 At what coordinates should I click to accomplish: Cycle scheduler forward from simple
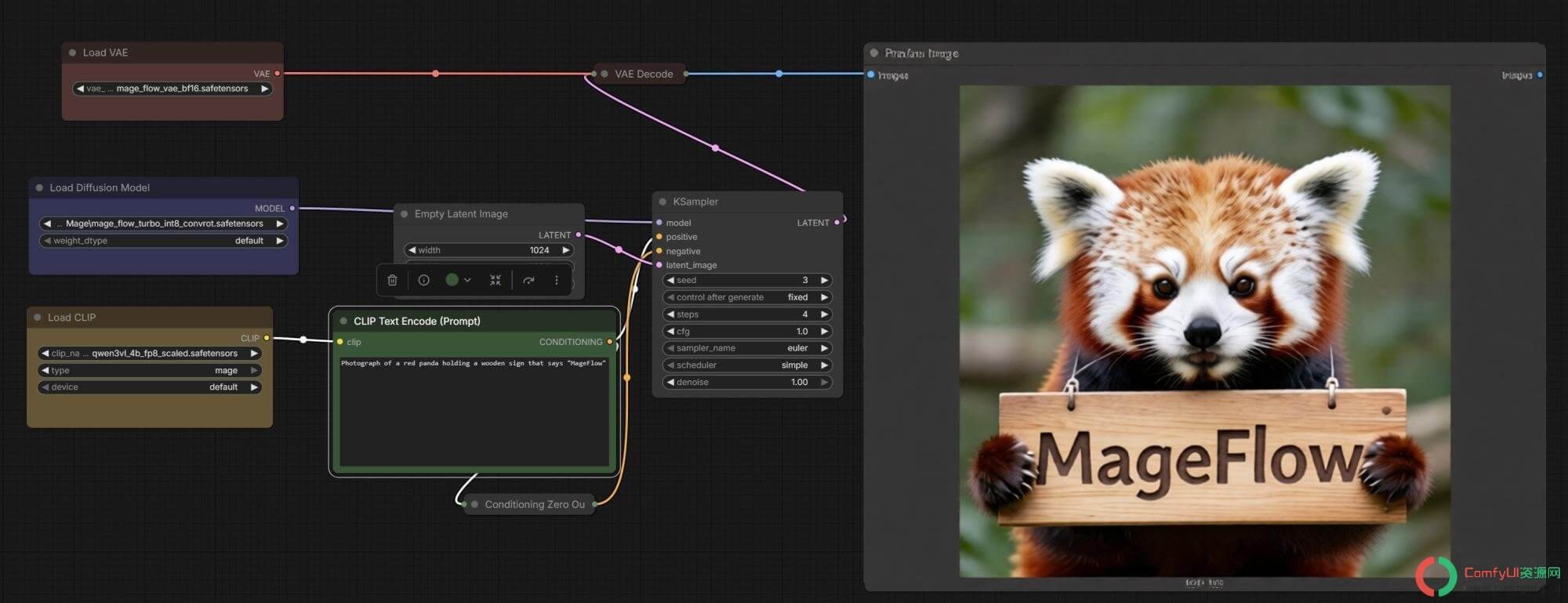tap(824, 365)
